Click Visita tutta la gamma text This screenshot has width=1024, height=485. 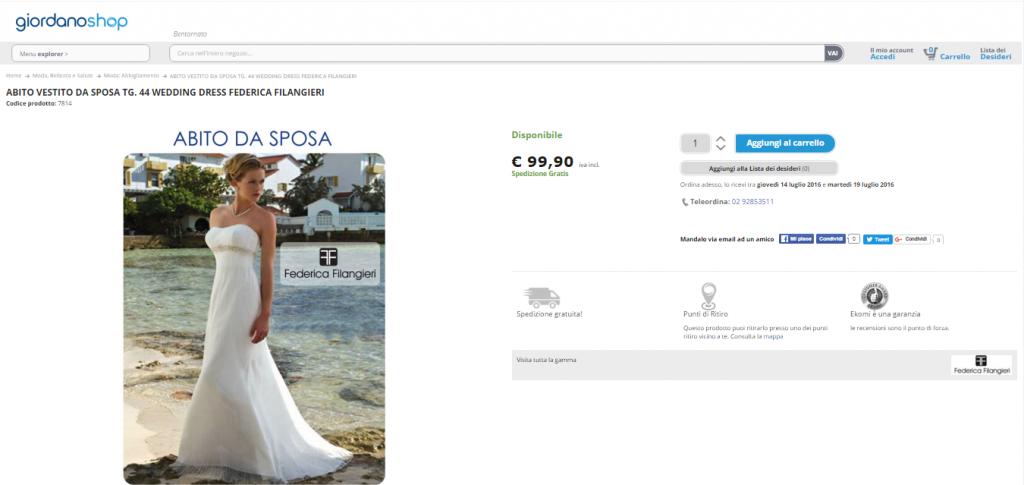point(546,360)
